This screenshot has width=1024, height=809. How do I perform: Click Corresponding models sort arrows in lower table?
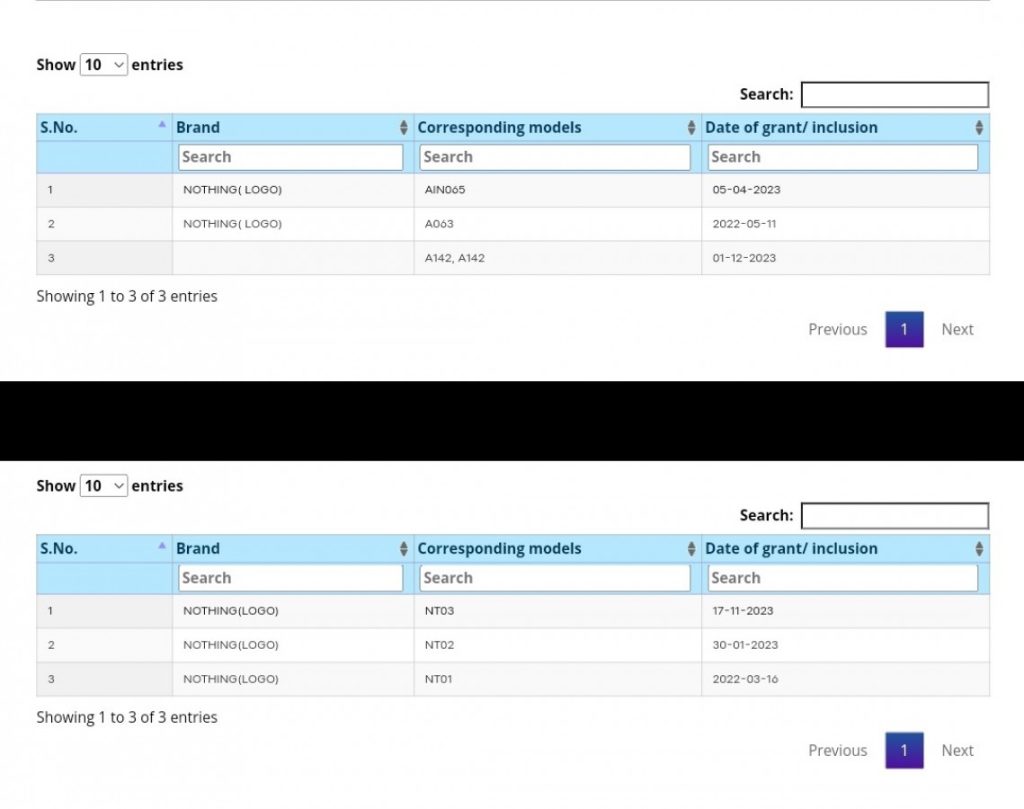[x=691, y=549]
